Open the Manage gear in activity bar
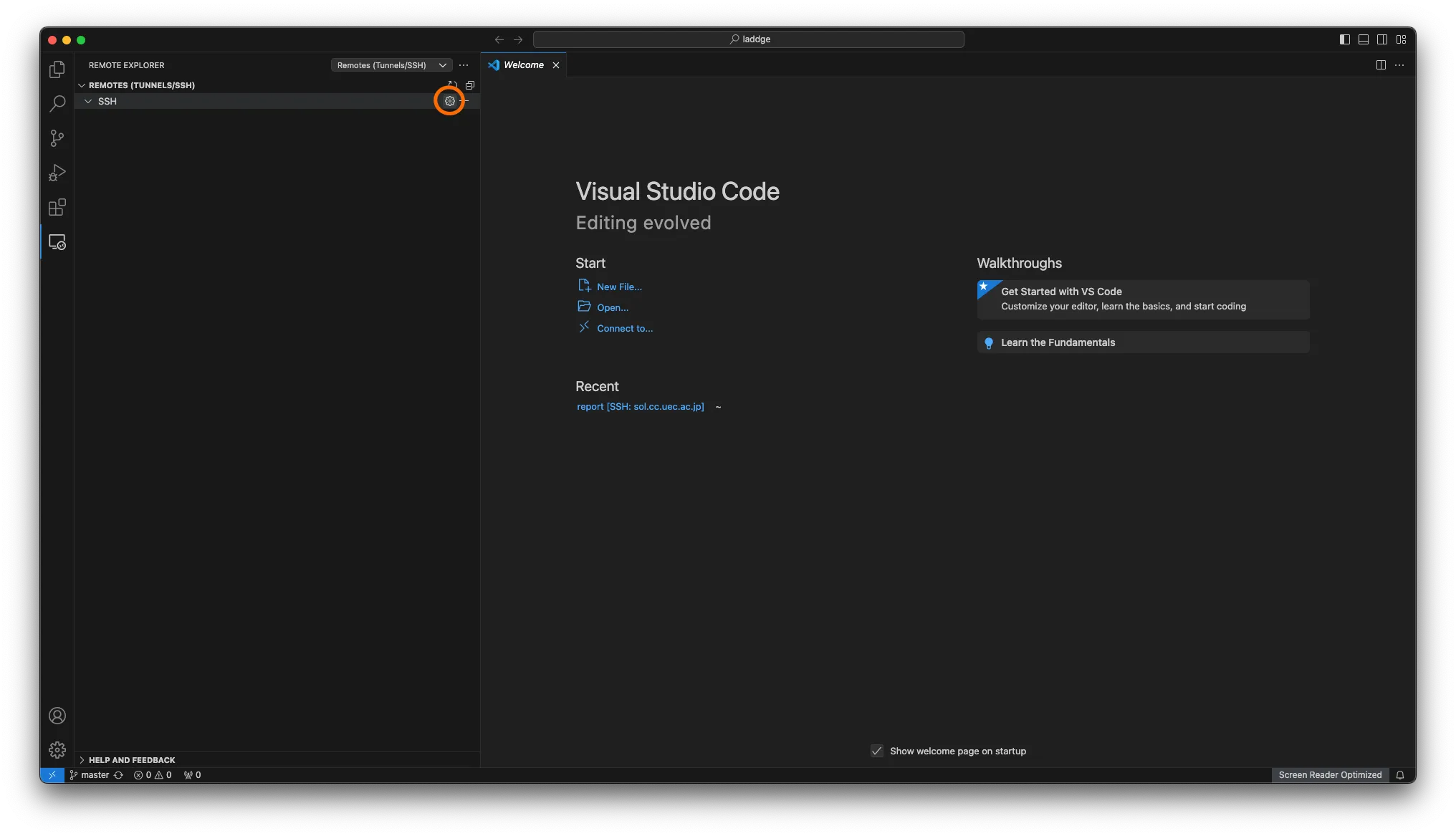Image resolution: width=1456 pixels, height=836 pixels. click(57, 750)
